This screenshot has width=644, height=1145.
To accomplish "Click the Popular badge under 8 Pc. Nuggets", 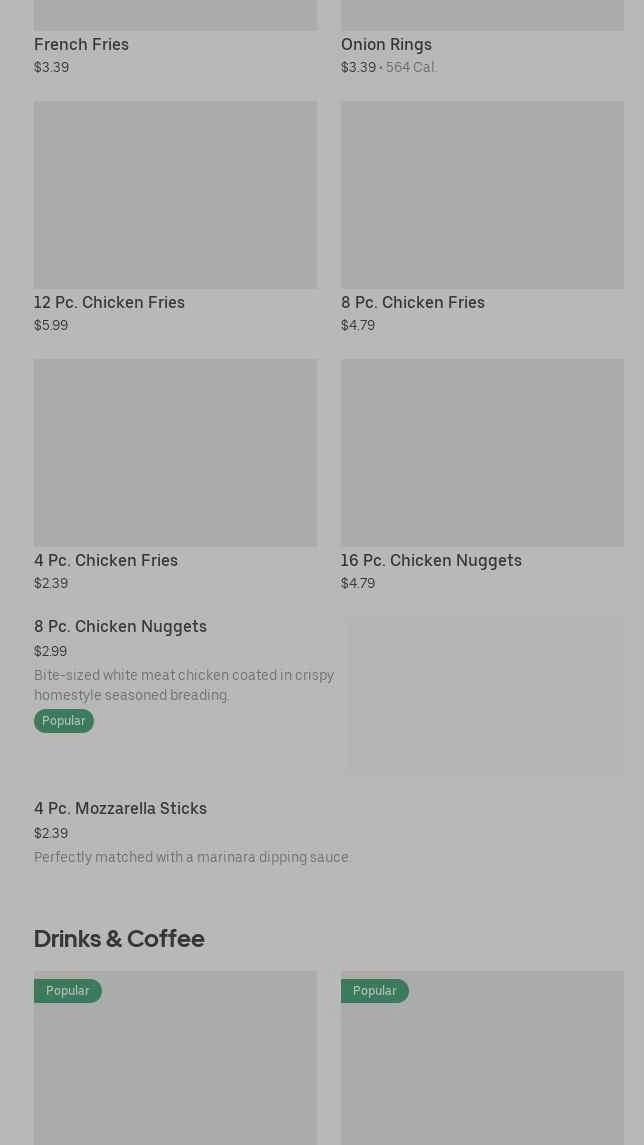I will point(64,721).
